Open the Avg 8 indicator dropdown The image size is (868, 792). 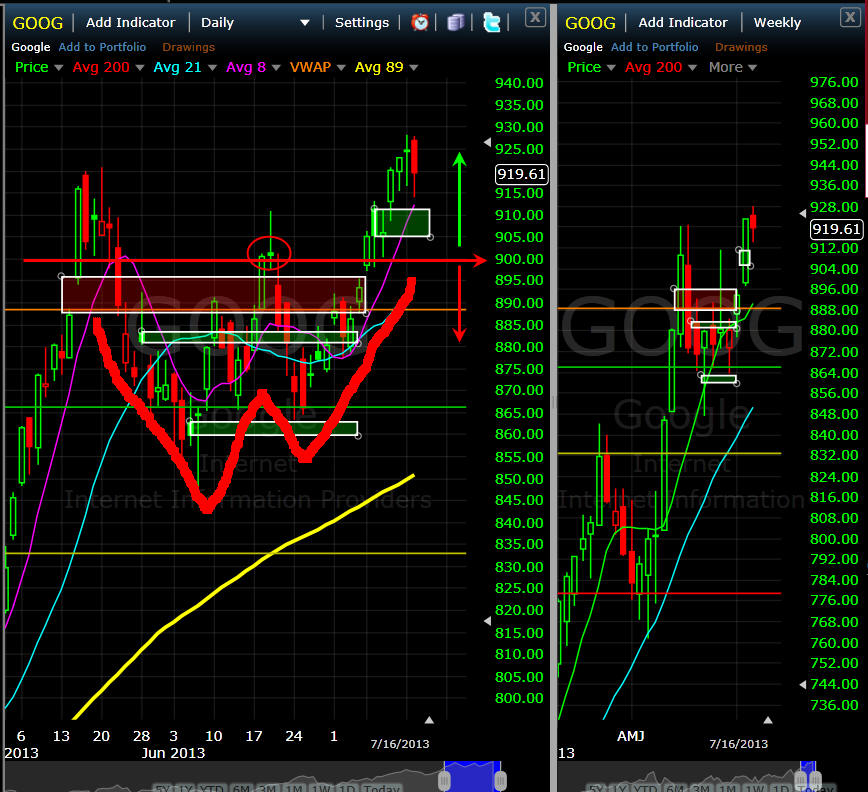coord(276,68)
